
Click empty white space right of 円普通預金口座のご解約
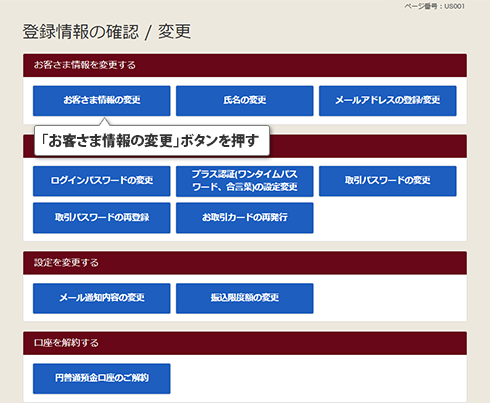(317, 378)
